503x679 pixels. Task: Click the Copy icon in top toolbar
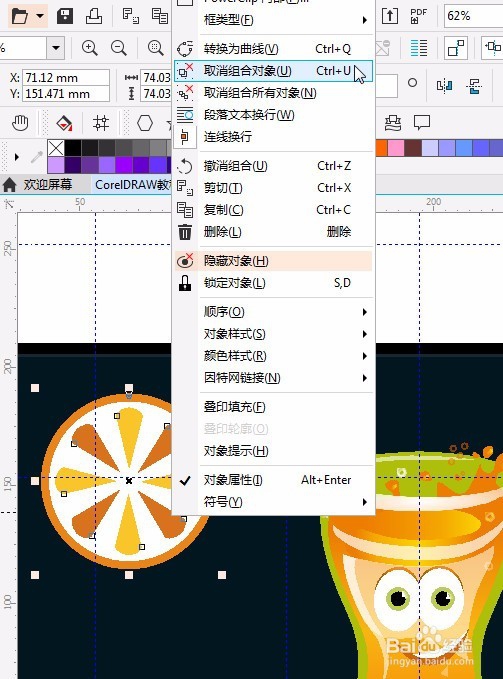click(x=159, y=16)
